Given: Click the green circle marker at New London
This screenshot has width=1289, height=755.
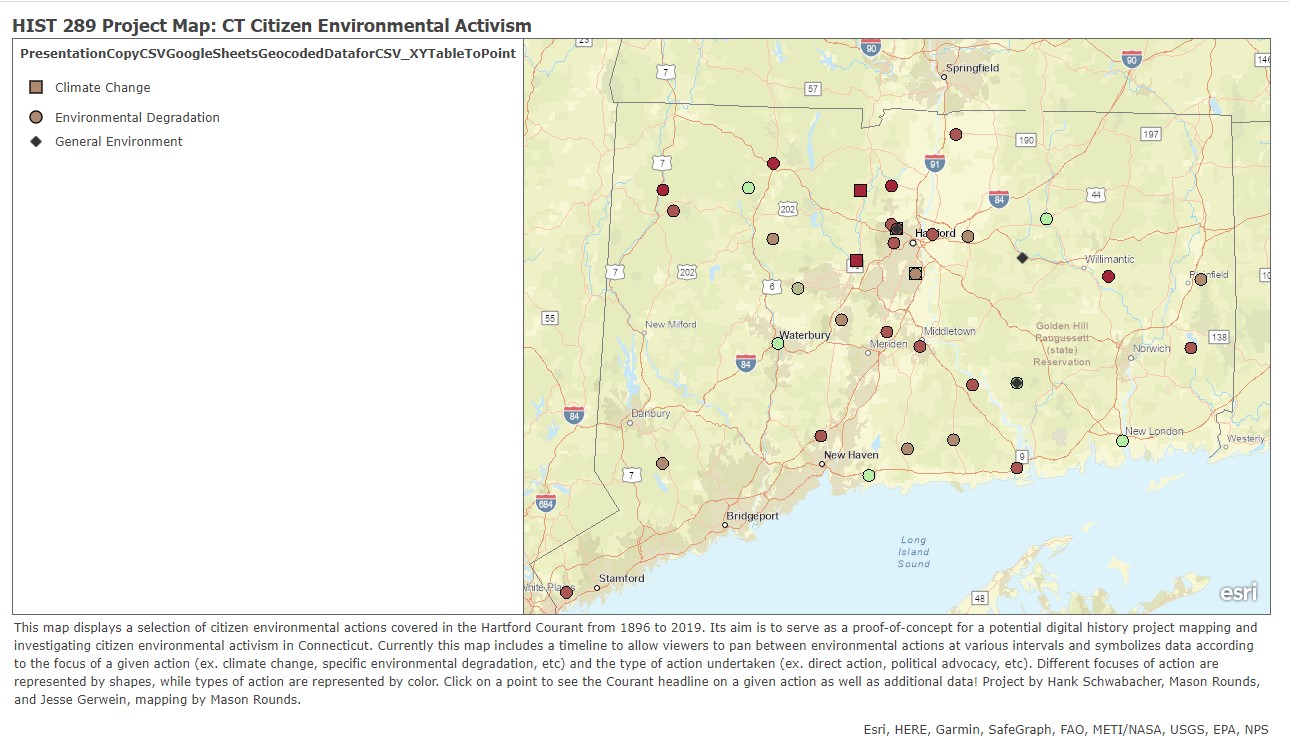Looking at the screenshot, I should (1122, 440).
